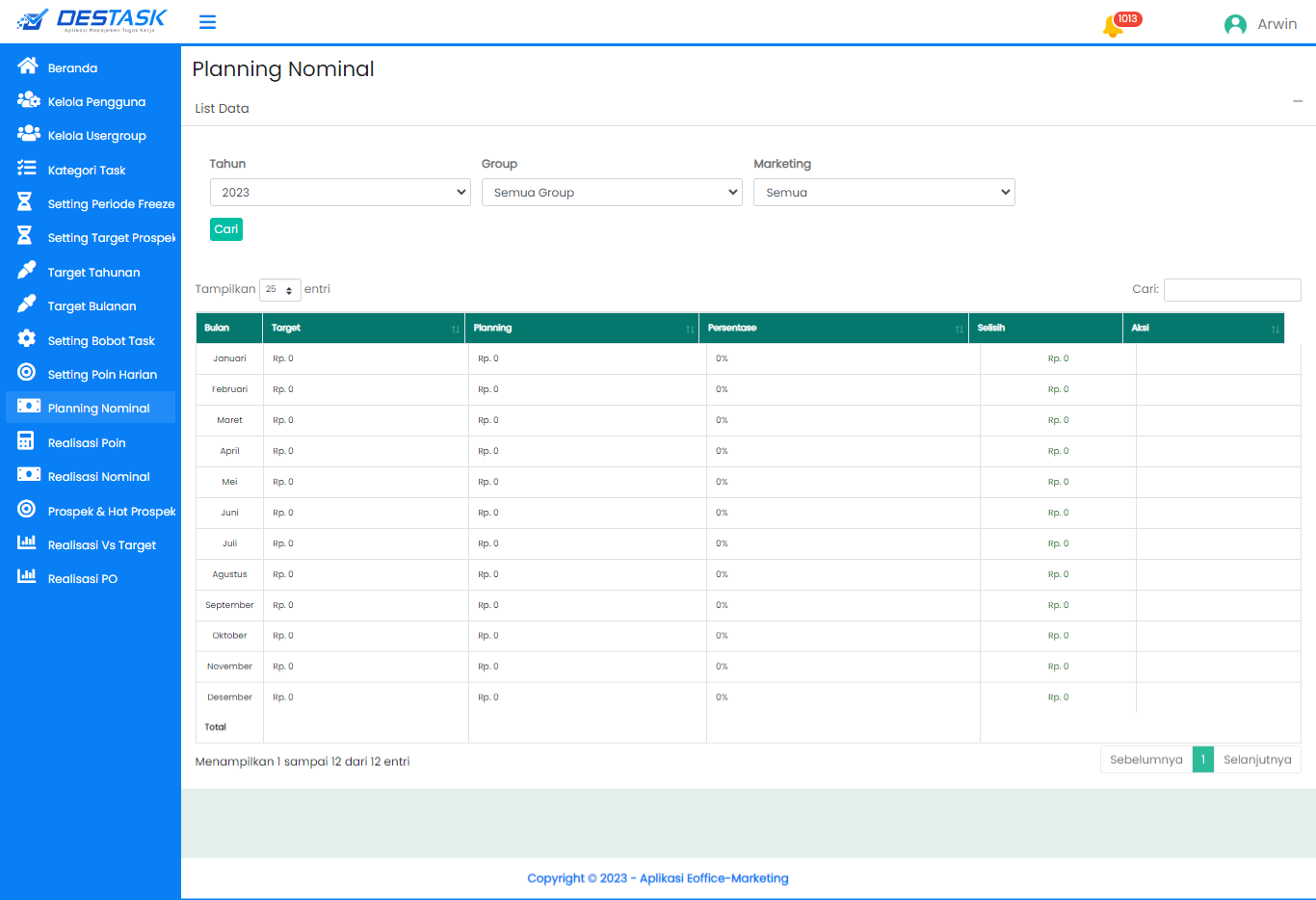The image size is (1316, 900).
Task: Open the Marketing dropdown
Action: click(x=883, y=193)
